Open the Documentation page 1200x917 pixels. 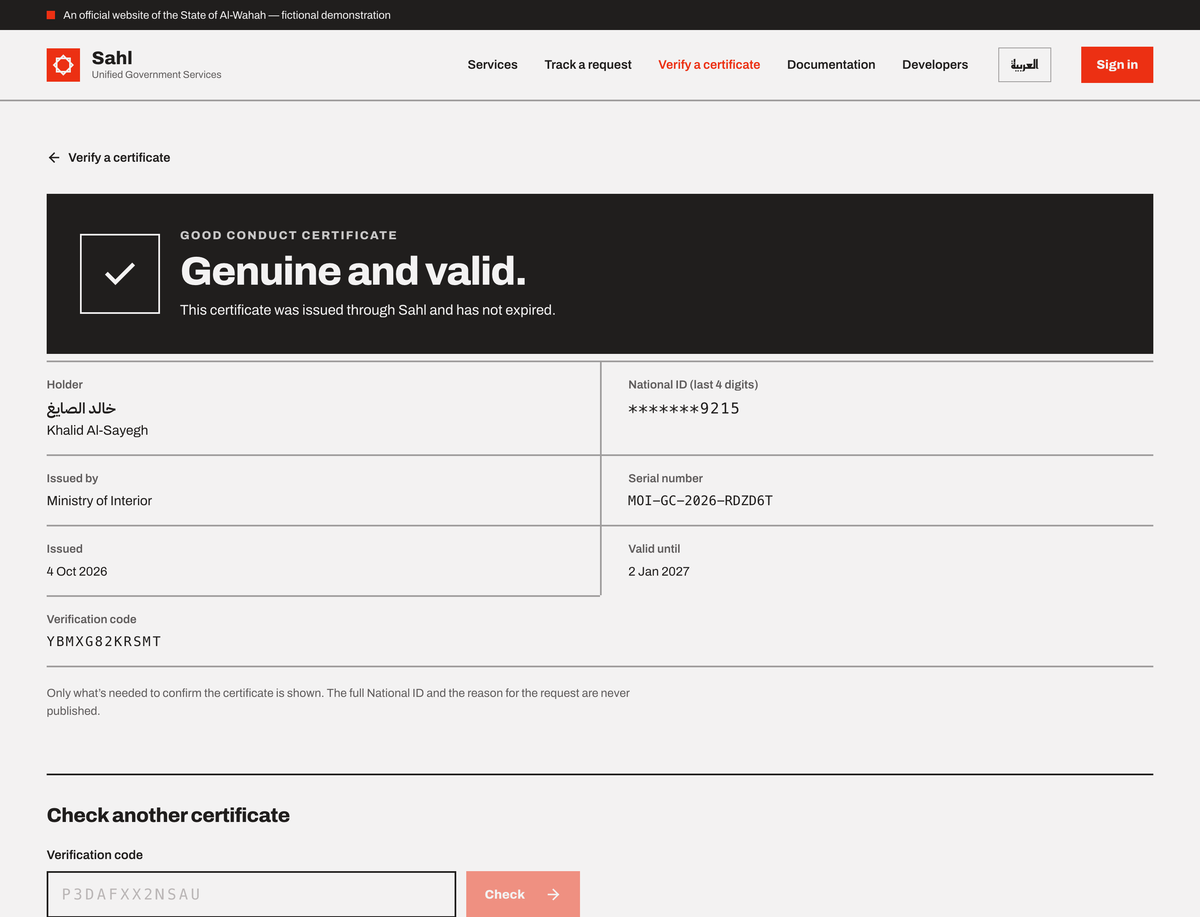pyautogui.click(x=831, y=65)
